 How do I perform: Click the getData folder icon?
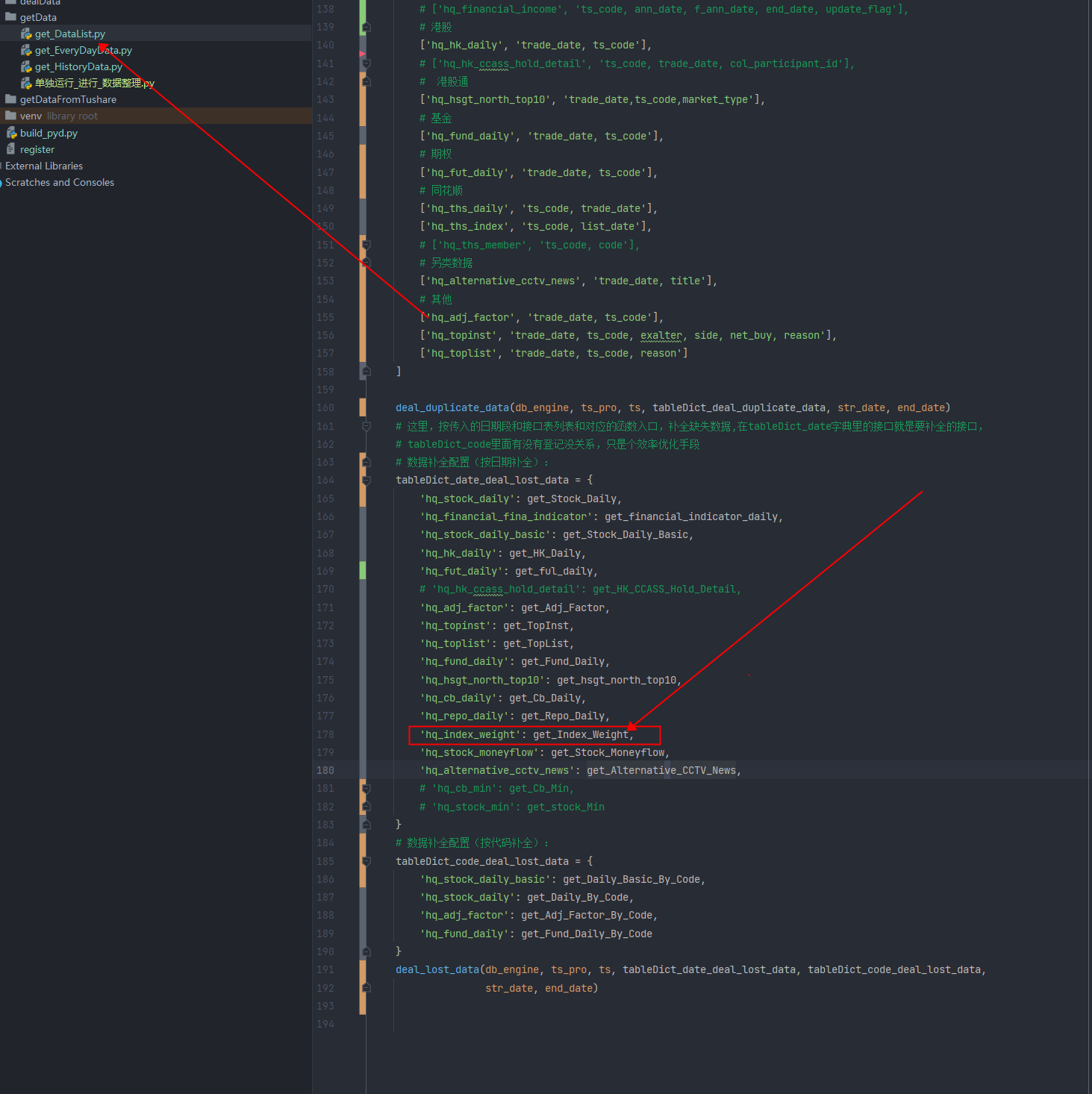tap(11, 17)
